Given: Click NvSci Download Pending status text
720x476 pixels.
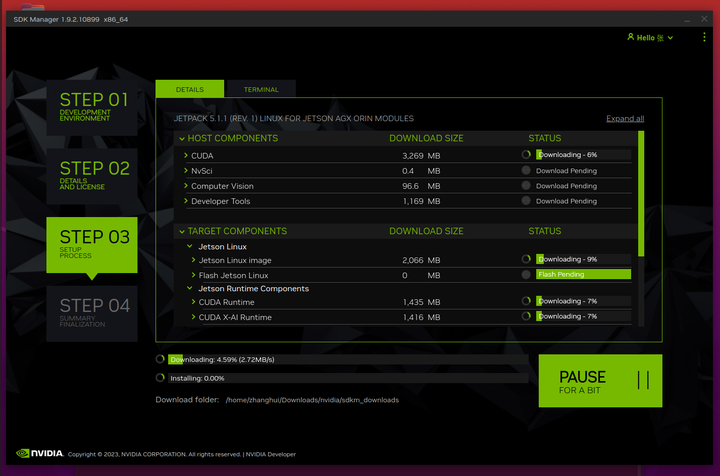Looking at the screenshot, I should 566,171.
